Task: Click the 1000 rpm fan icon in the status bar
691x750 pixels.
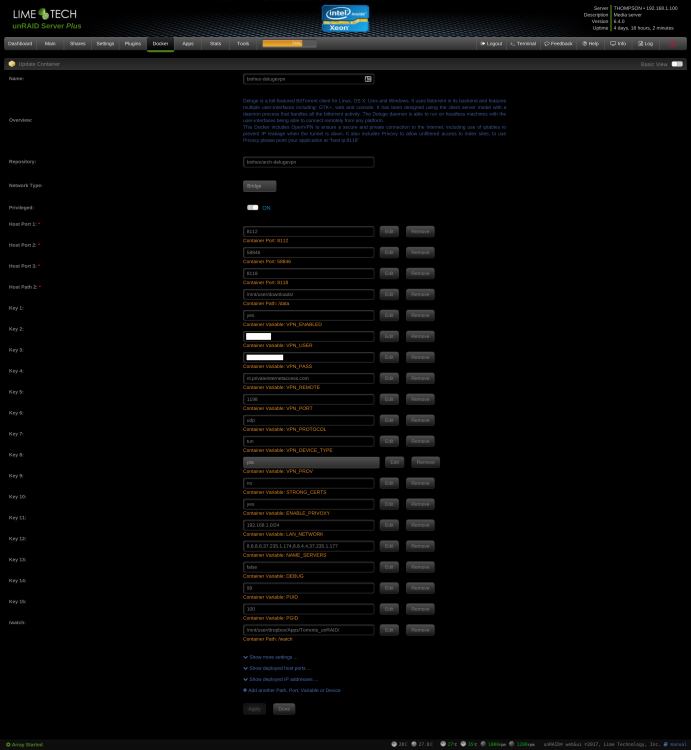Action: pos(483,744)
